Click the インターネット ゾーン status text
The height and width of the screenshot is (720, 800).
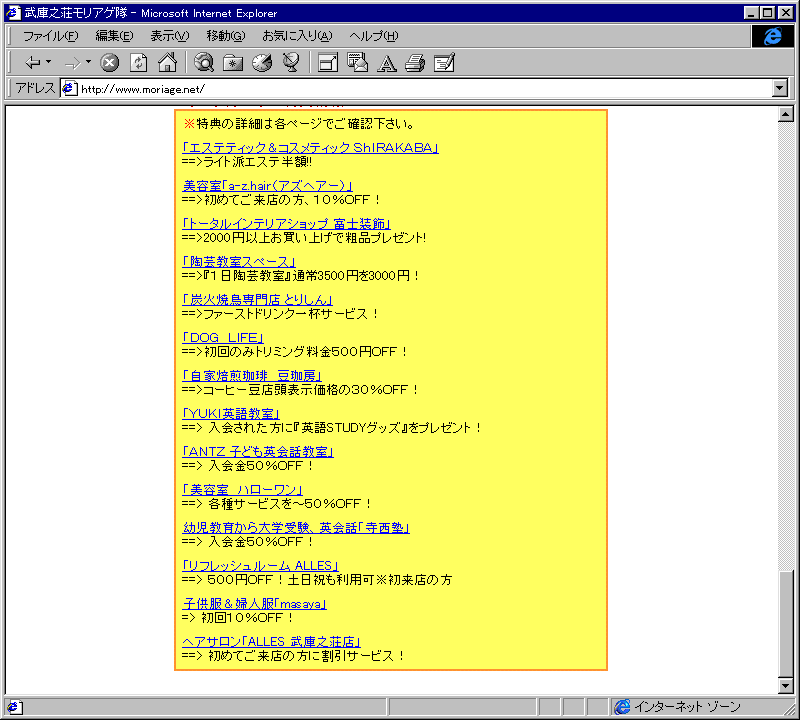tap(687, 707)
